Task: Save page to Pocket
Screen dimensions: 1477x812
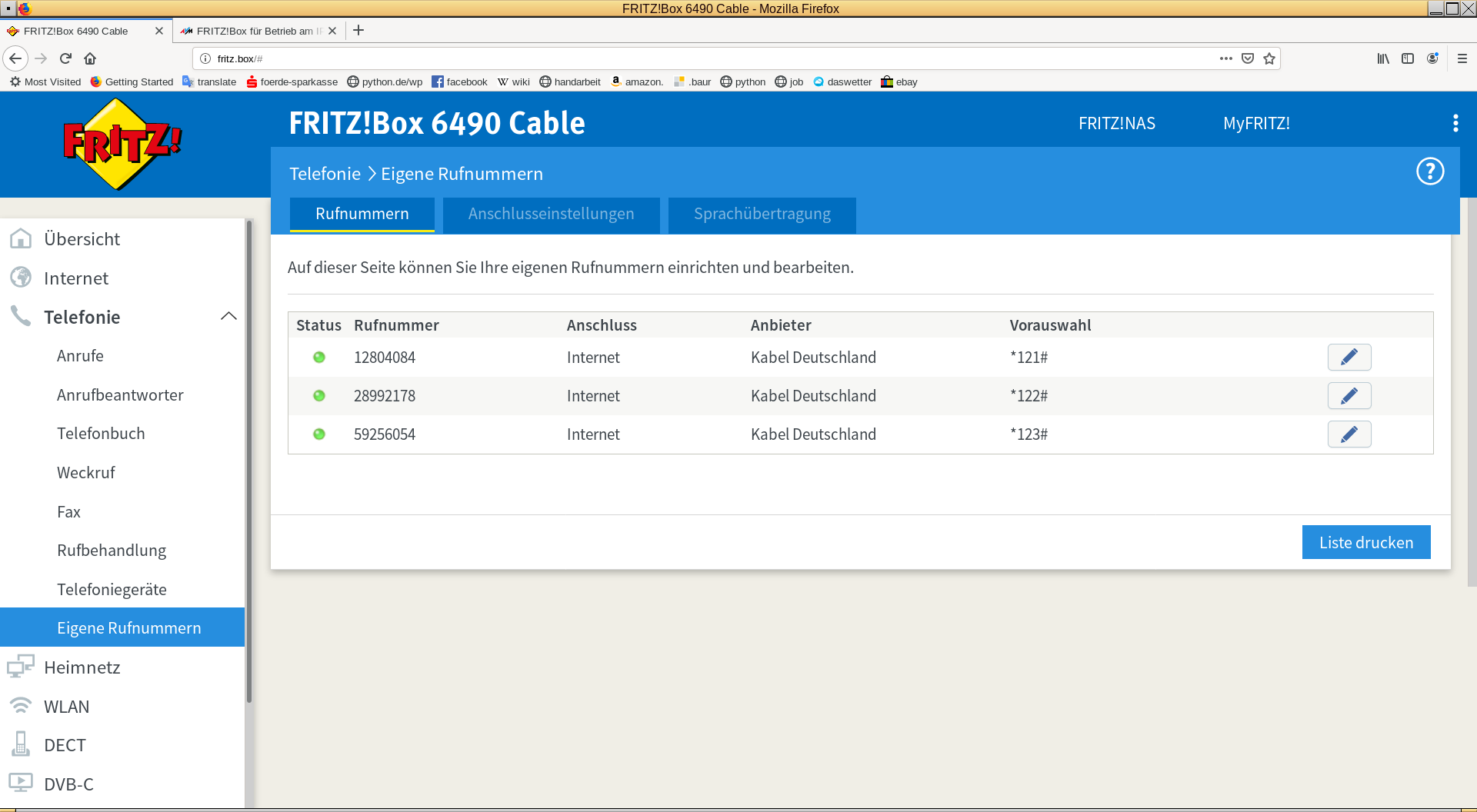Action: click(1248, 58)
